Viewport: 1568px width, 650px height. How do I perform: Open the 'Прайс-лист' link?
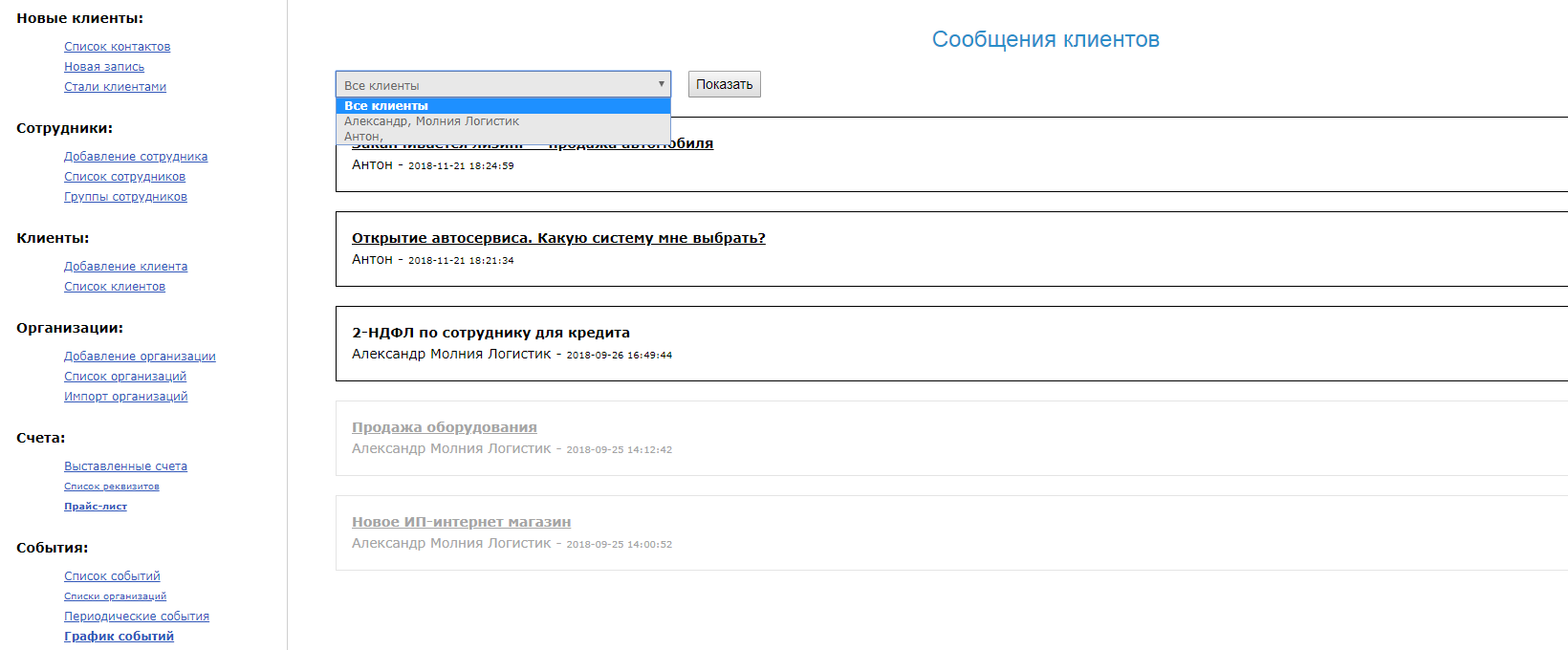96,507
